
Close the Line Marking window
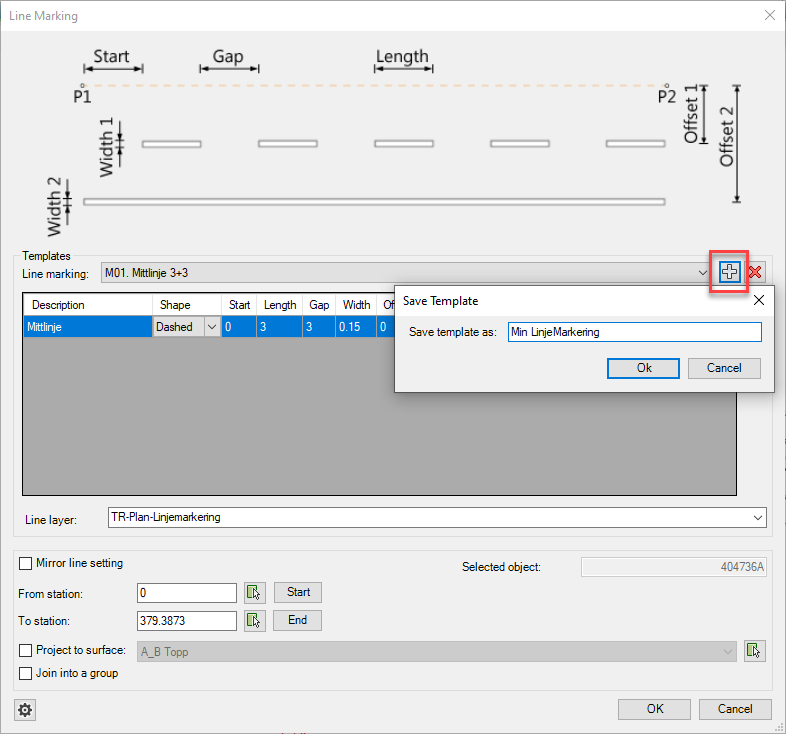(x=770, y=16)
